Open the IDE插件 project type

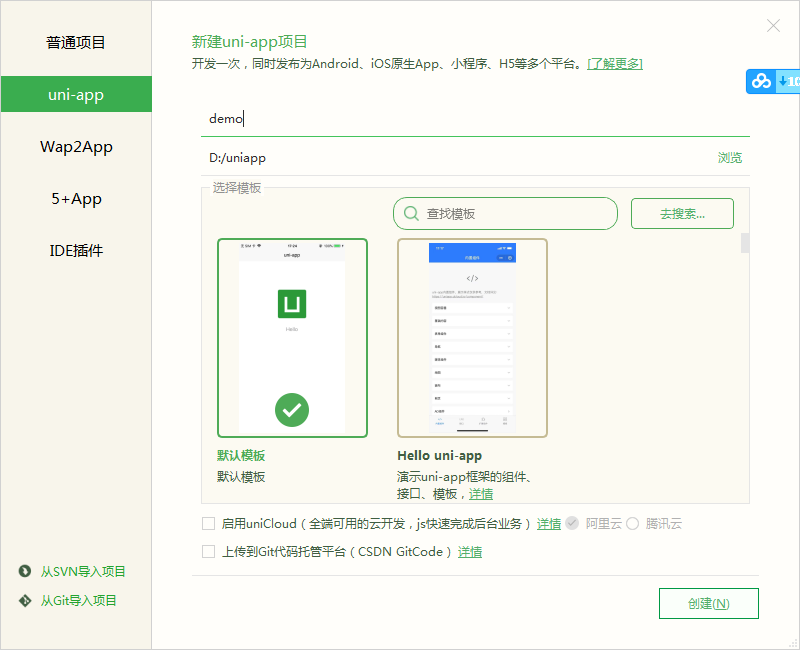(x=76, y=251)
